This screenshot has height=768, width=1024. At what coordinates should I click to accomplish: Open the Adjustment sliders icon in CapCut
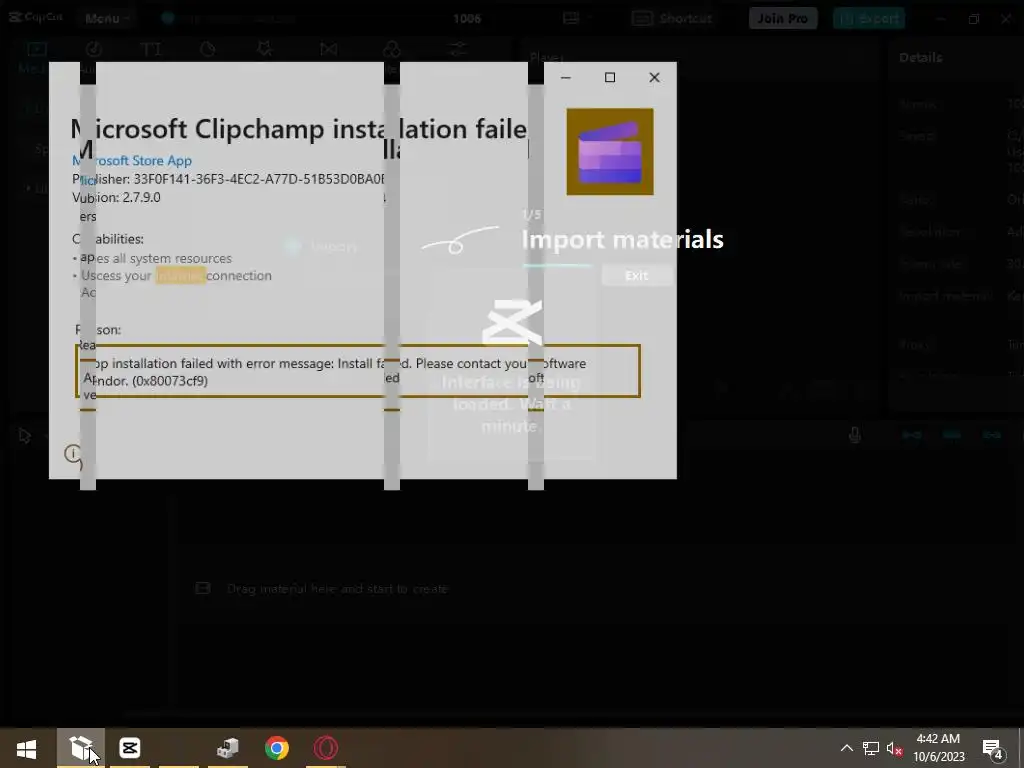click(x=458, y=49)
